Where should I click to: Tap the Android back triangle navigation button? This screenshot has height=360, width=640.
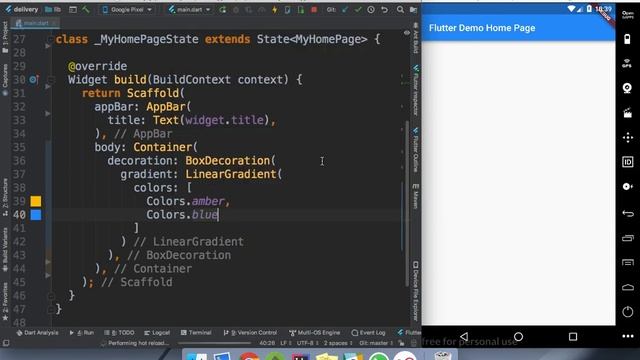pyautogui.click(x=464, y=336)
